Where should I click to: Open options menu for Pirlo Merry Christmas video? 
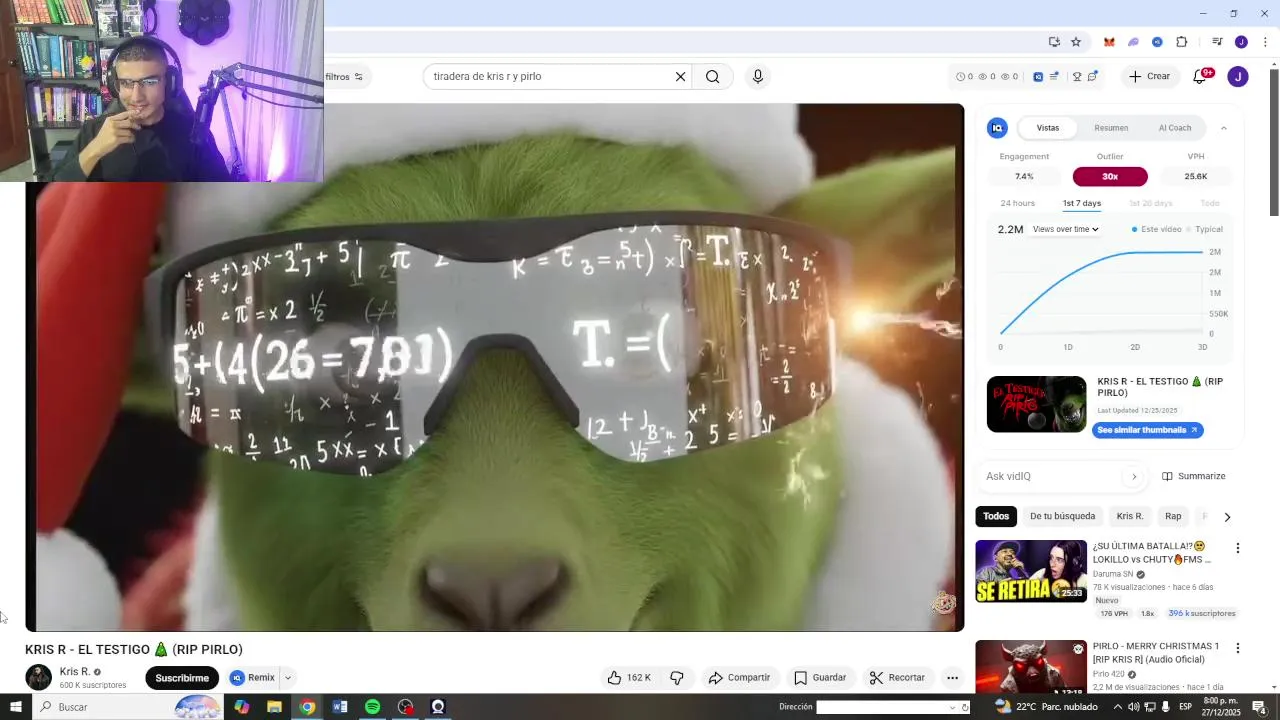click(x=1238, y=648)
